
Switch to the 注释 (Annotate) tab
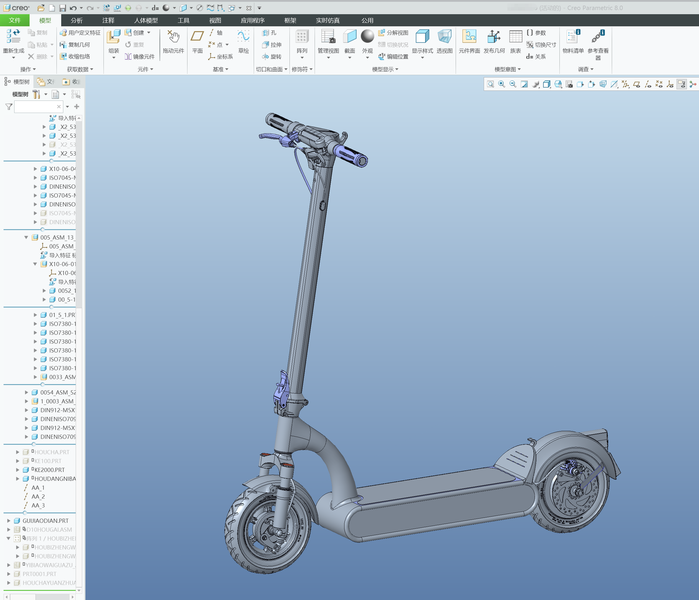(108, 20)
